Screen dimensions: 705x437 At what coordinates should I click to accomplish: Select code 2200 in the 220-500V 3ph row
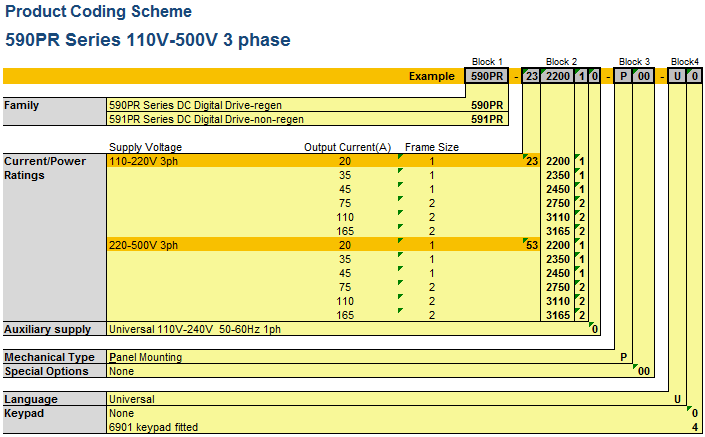[558, 245]
